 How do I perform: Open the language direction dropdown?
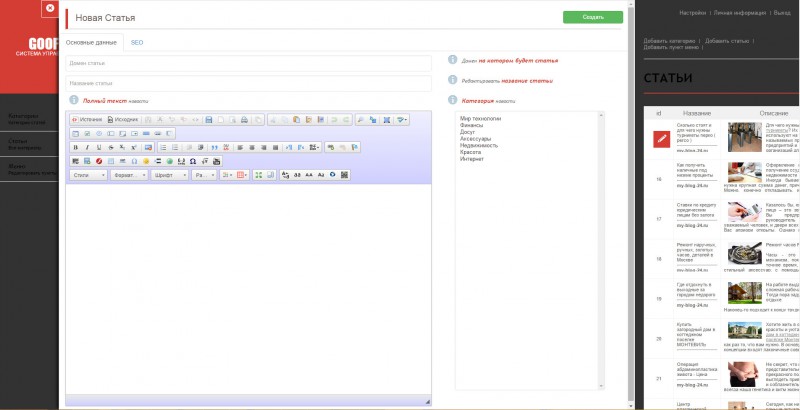point(314,147)
